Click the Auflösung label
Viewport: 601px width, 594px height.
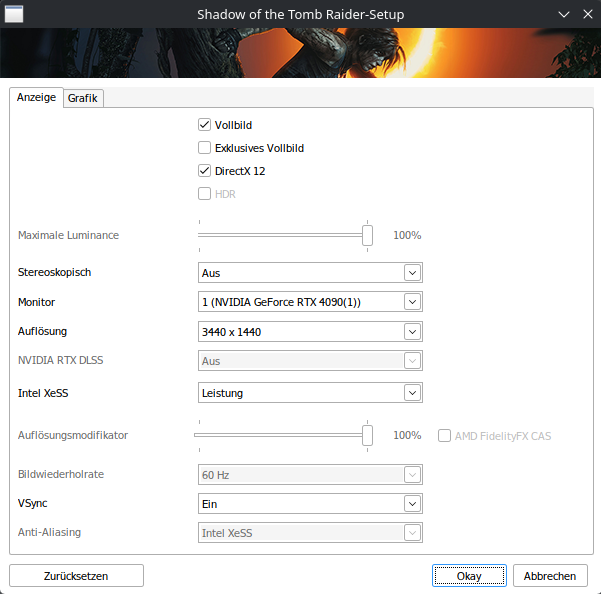coord(42,331)
